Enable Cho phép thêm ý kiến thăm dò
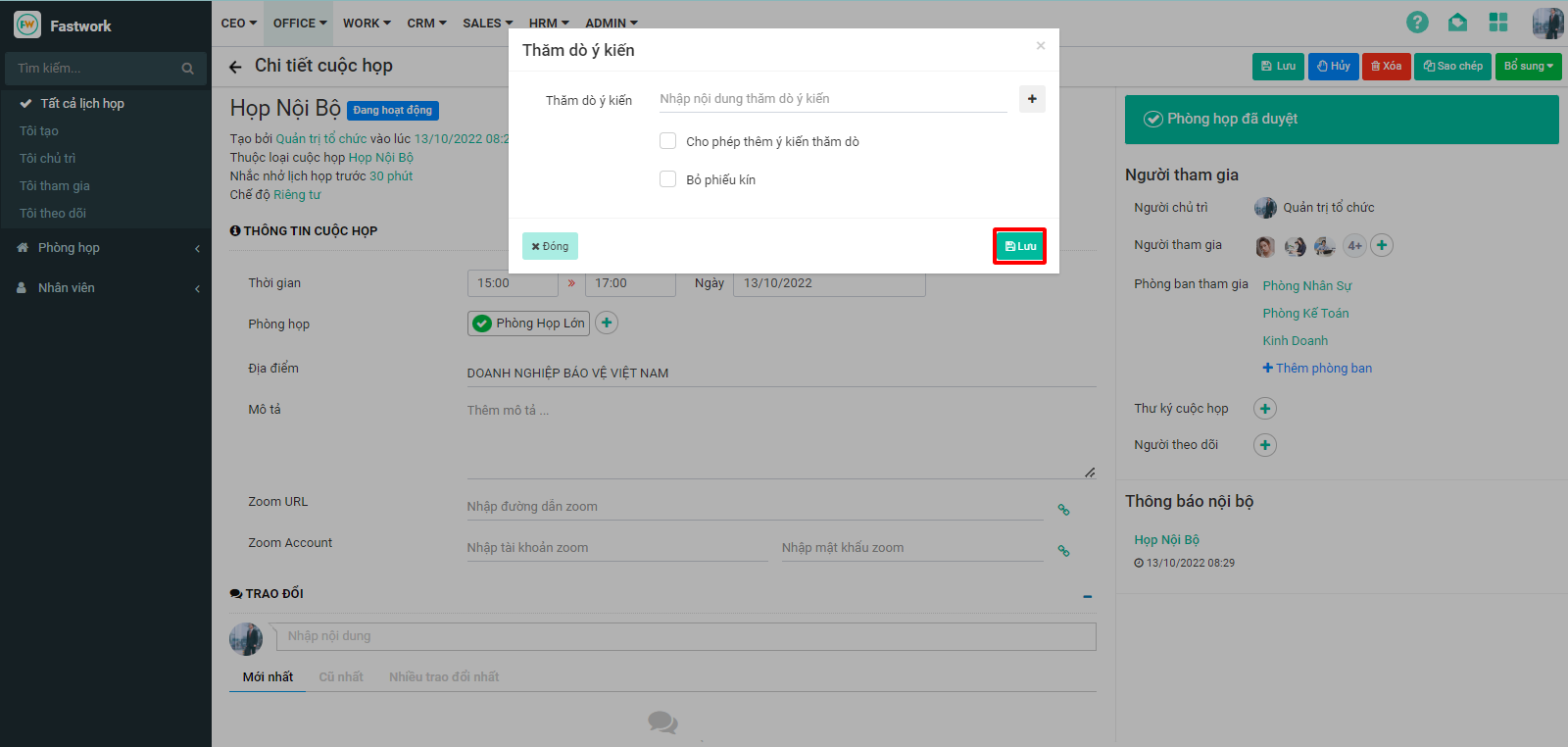1568x747 pixels. point(668,141)
